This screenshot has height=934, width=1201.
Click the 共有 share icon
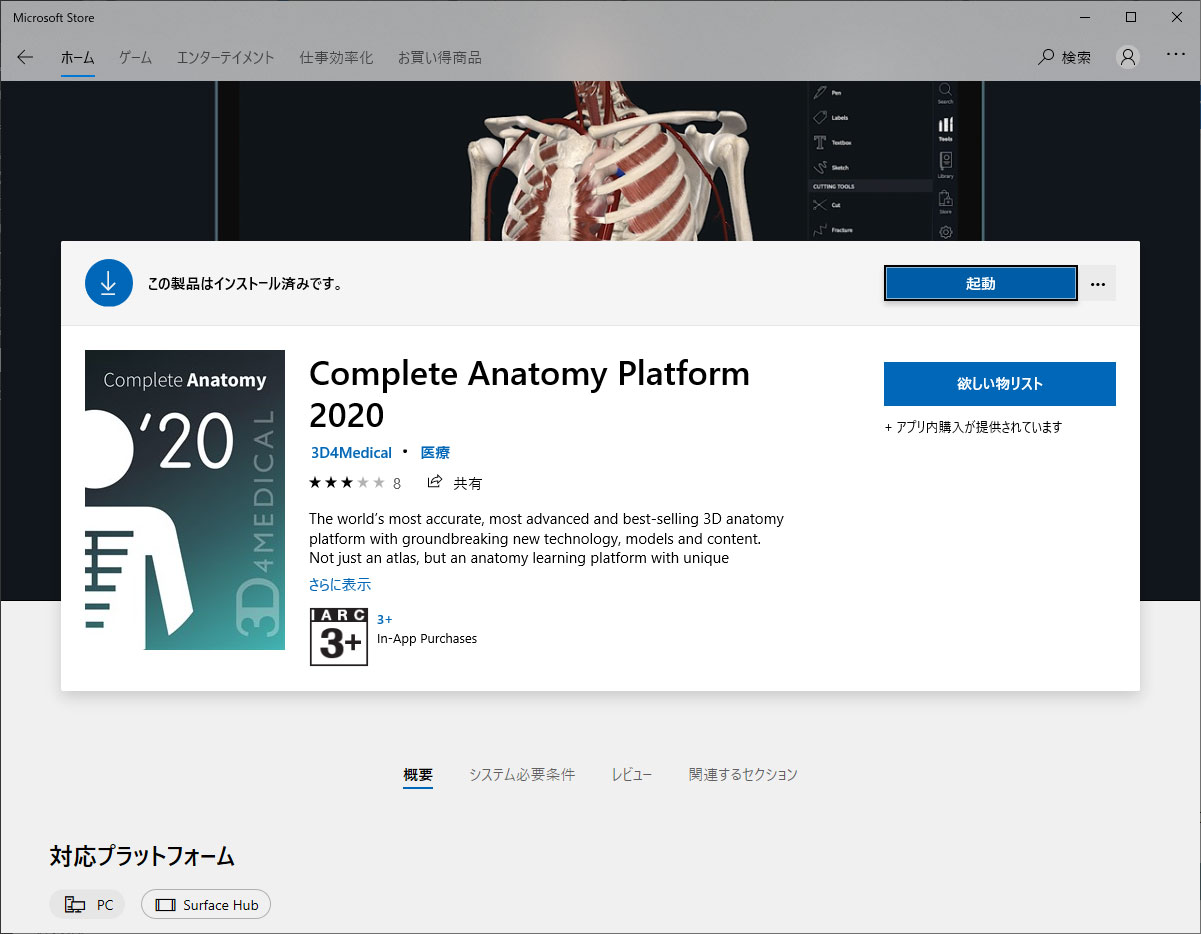455,483
